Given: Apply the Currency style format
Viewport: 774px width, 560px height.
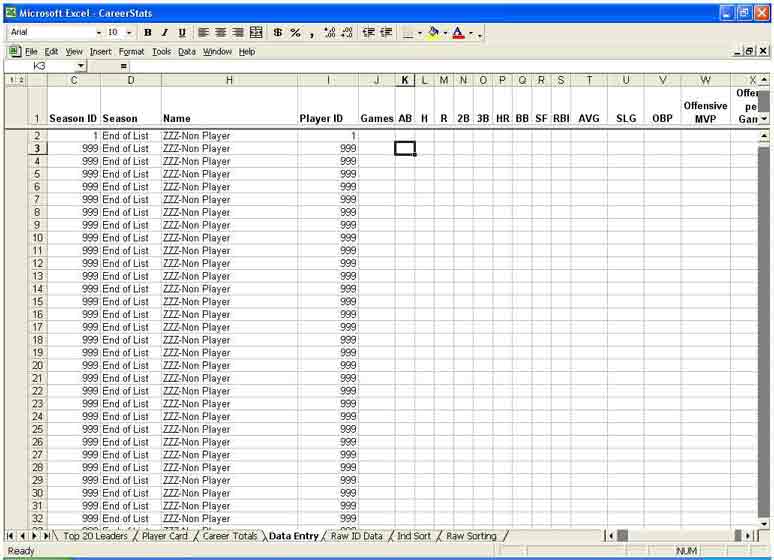Looking at the screenshot, I should [x=277, y=33].
